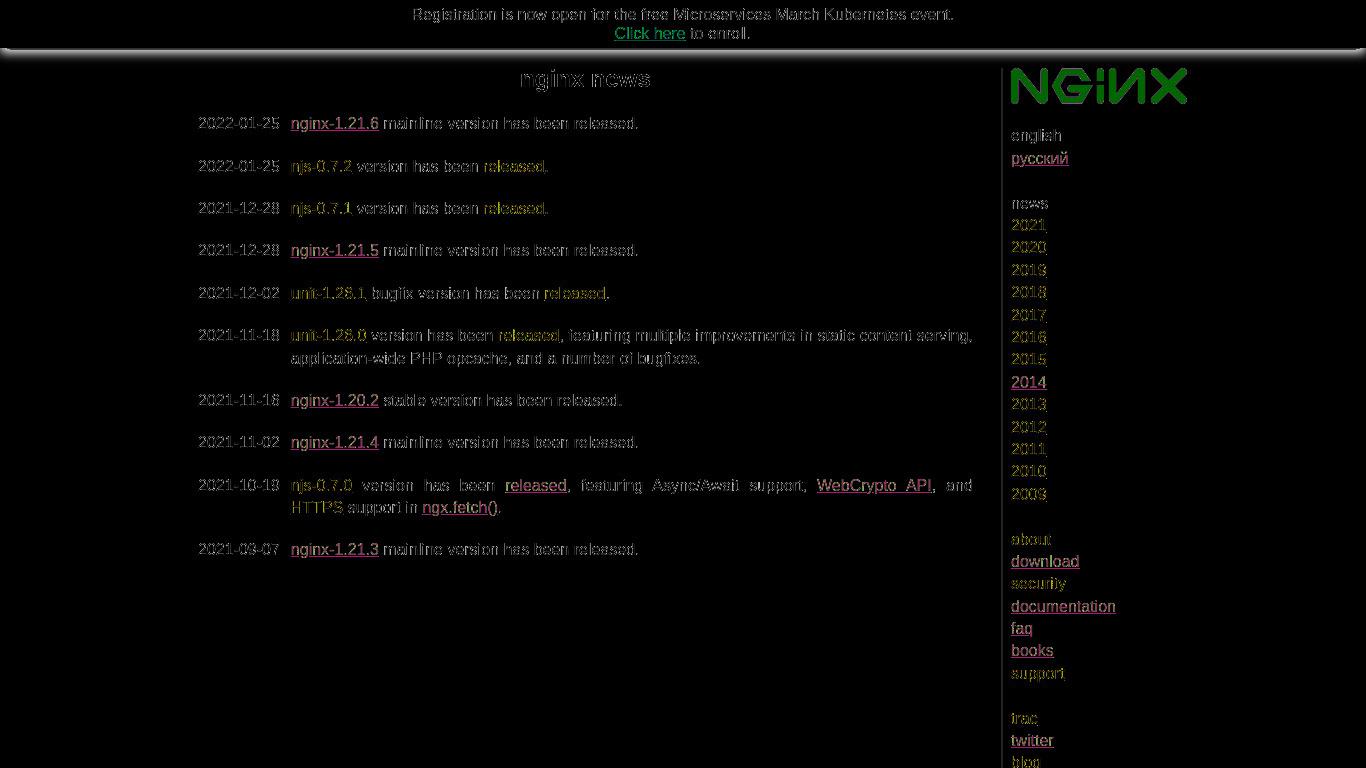This screenshot has width=1366, height=768.
Task: Go to 2012 news archive
Action: click(x=1028, y=427)
